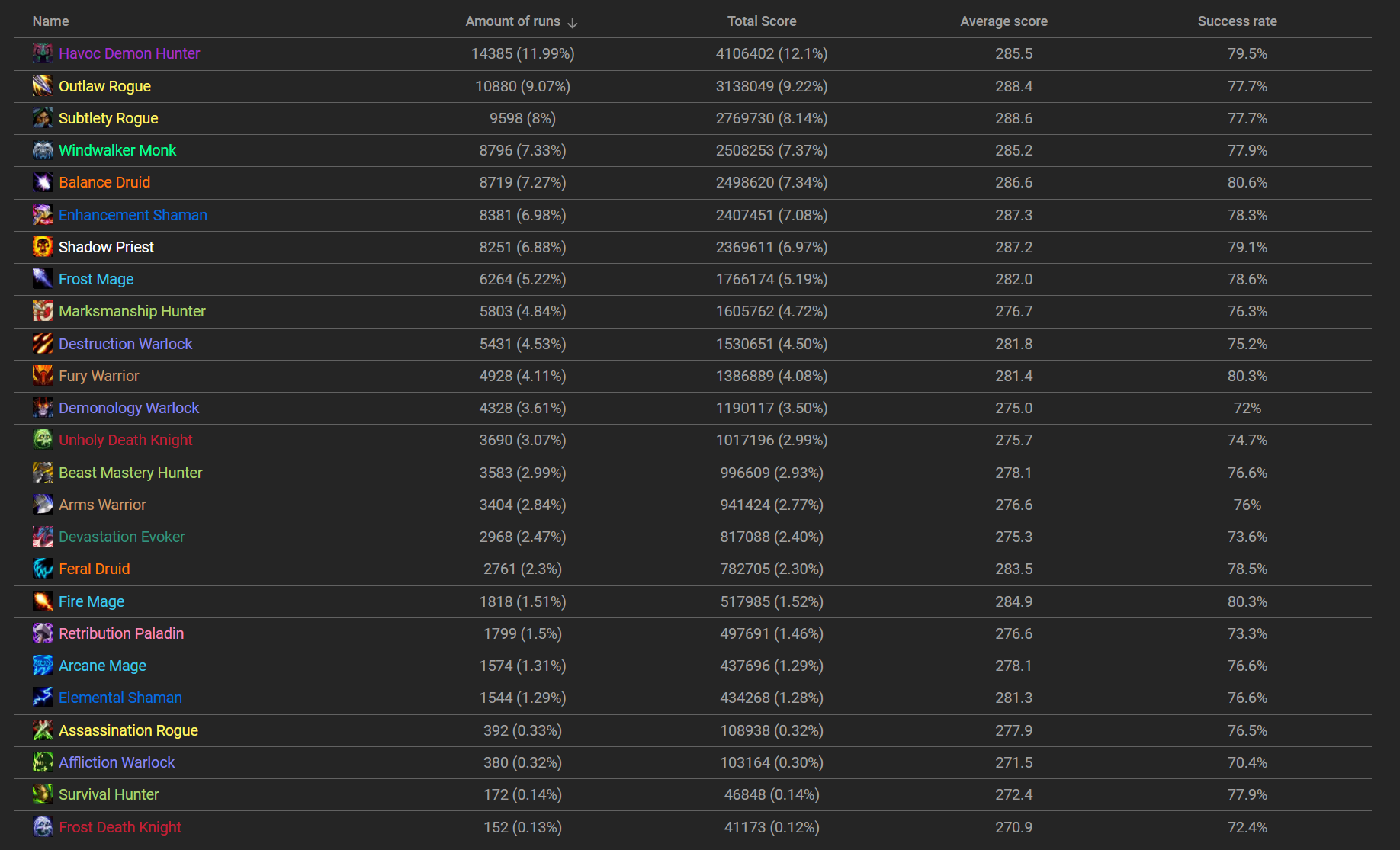Image resolution: width=1400 pixels, height=850 pixels.
Task: Click the Havoc Demon Hunter spec icon
Action: click(x=43, y=53)
